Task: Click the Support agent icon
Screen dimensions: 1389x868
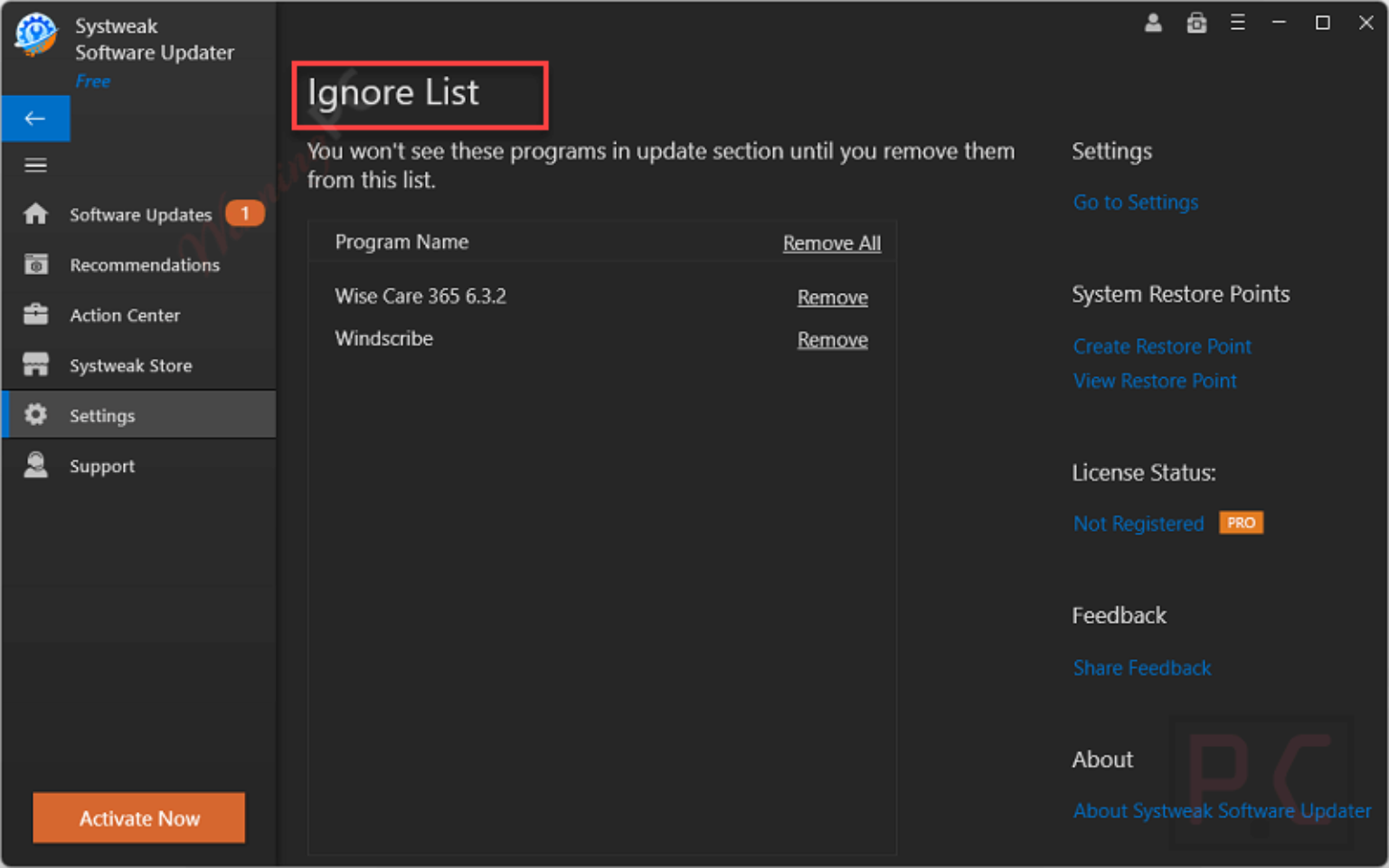Action: 35,466
